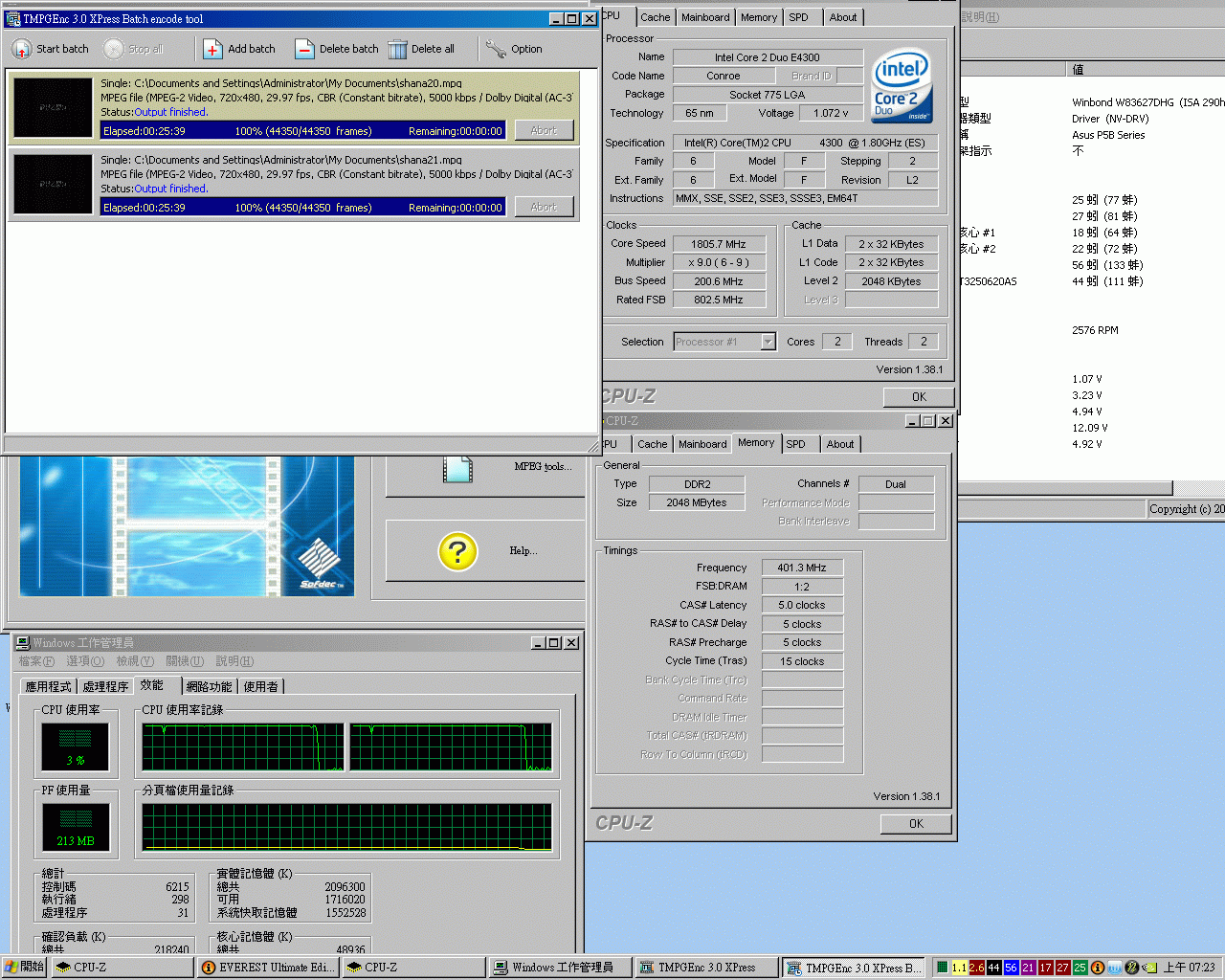Viewport: 1225px width, 980px height.
Task: Open 檢視(V) menu in Task Manager
Action: 135,661
